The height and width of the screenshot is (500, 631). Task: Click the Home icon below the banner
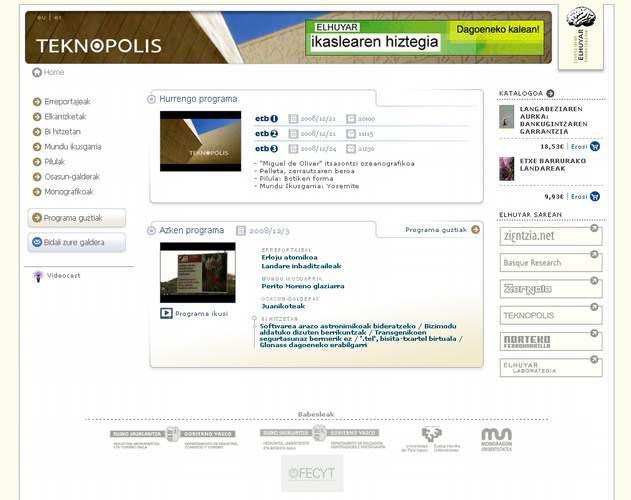point(37,72)
